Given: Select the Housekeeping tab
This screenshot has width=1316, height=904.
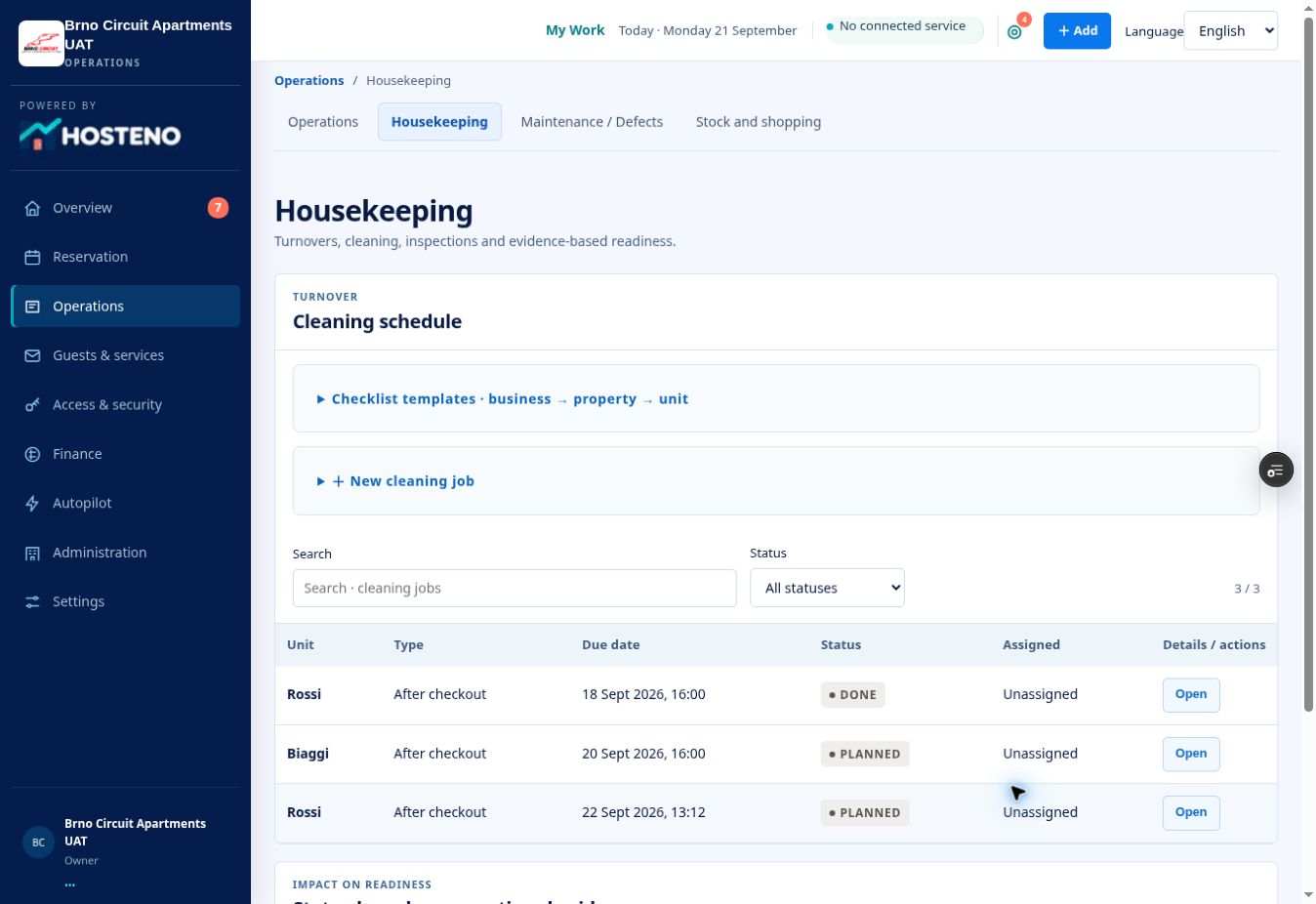Looking at the screenshot, I should [439, 122].
